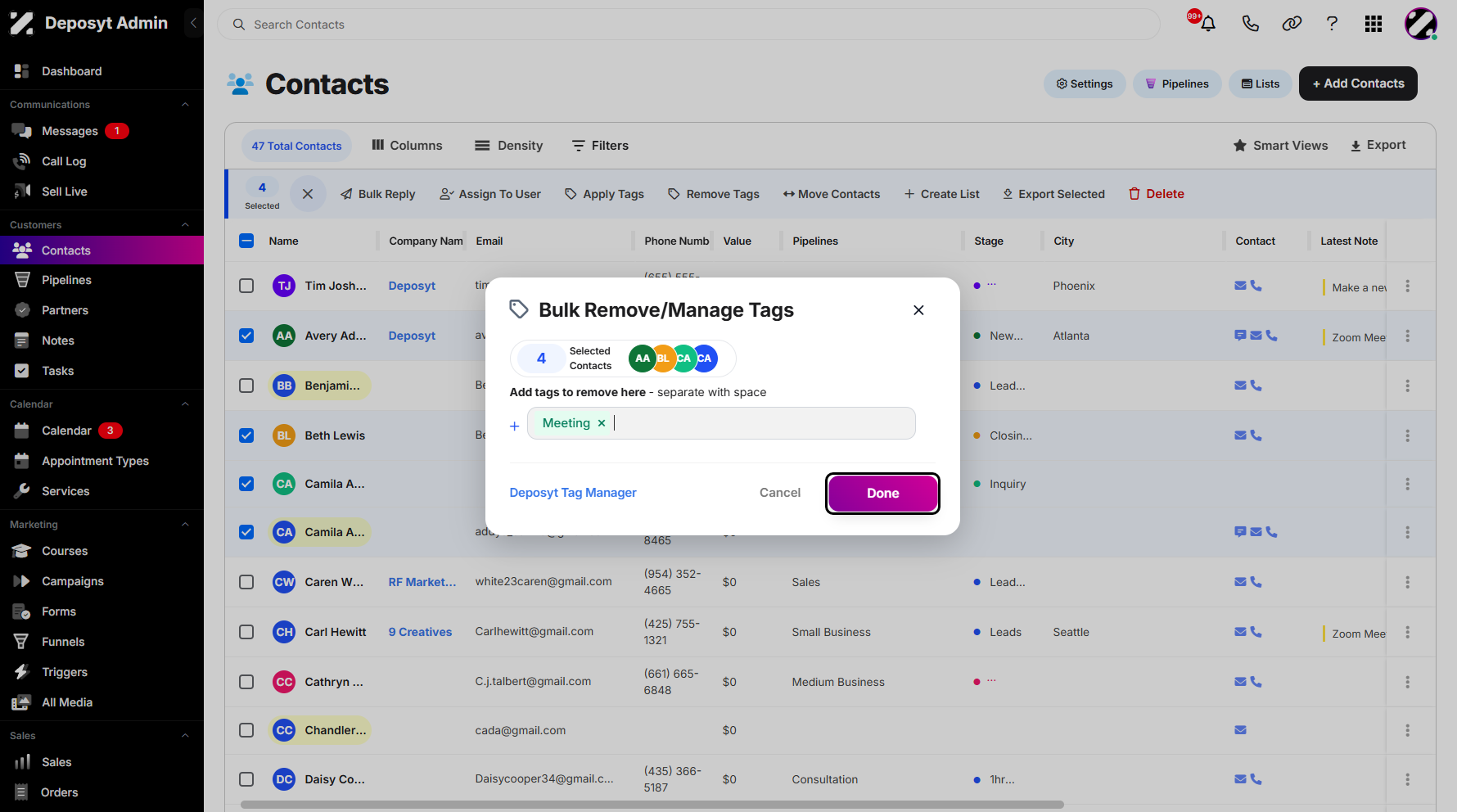Collapse the Customers sidebar section
1457x812 pixels.
click(x=185, y=225)
